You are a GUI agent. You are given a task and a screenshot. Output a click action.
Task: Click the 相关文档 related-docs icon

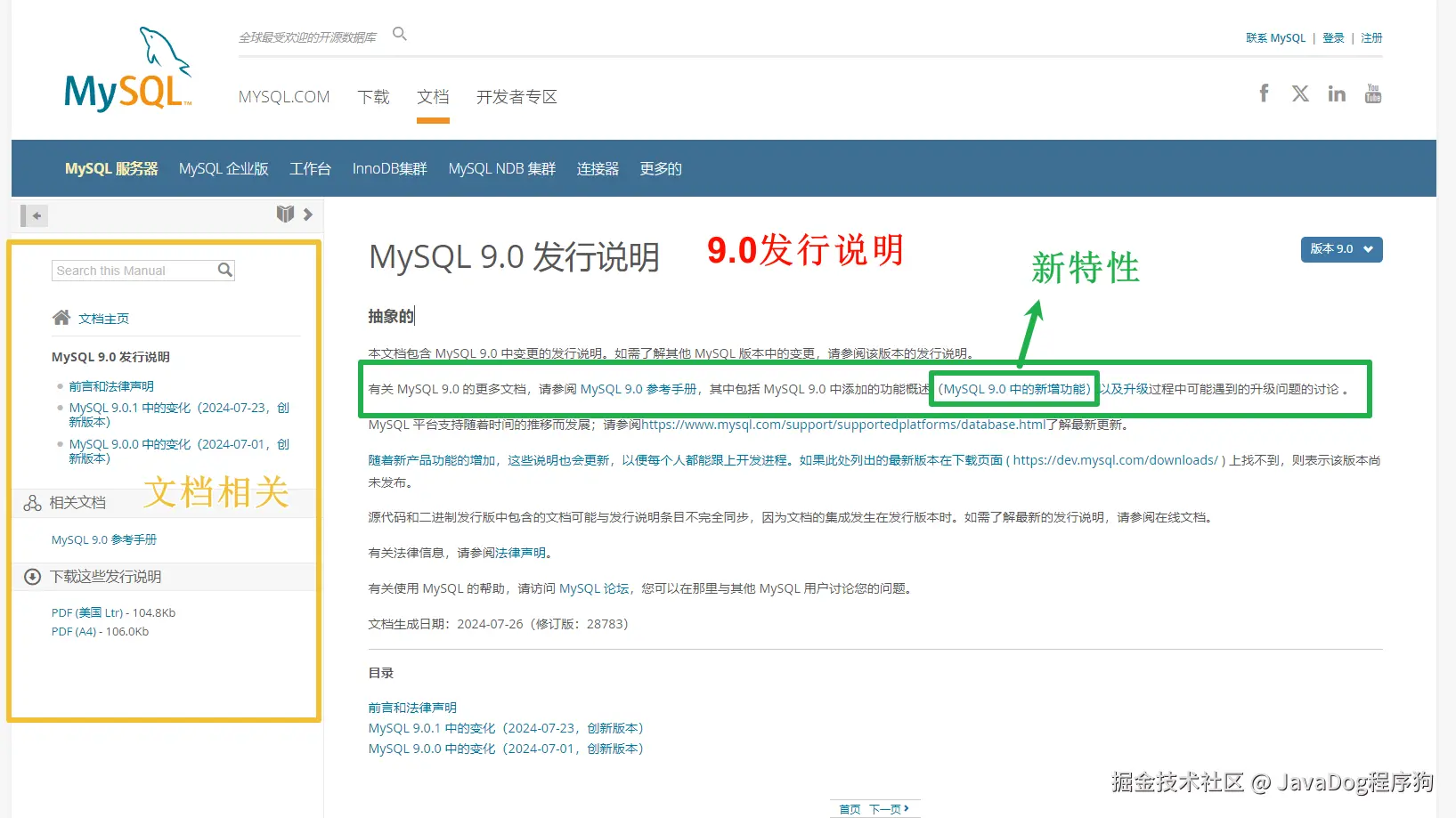[33, 503]
